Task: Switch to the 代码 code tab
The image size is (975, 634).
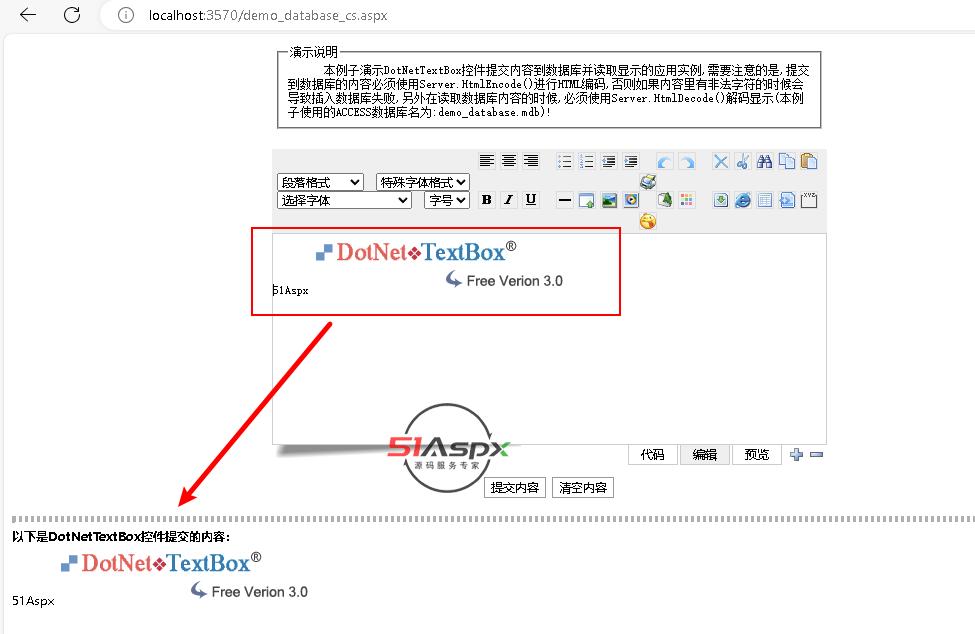Action: tap(652, 454)
